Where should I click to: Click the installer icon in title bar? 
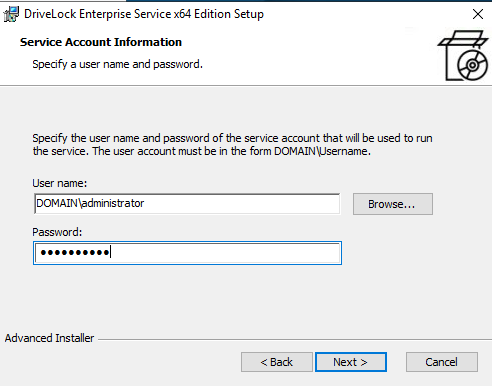click(11, 14)
